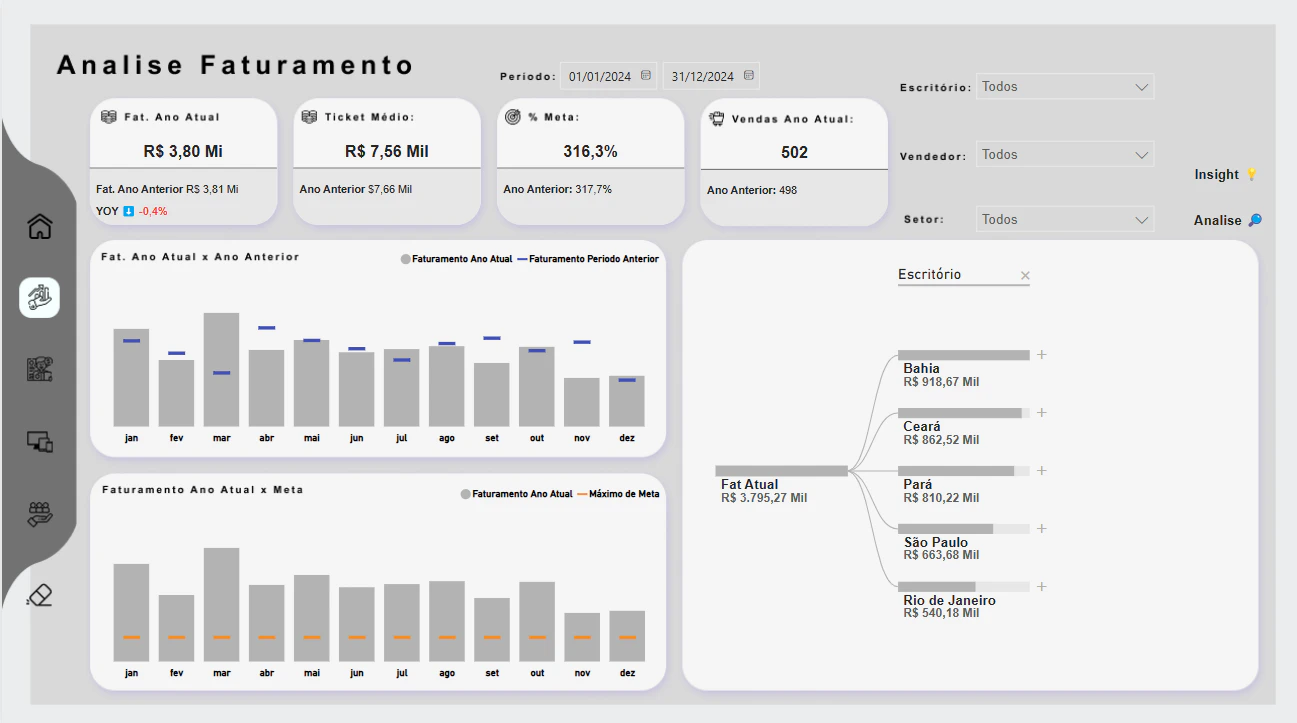Remove the Escritório level with X
Screen dimensions: 1297x723
[1025, 275]
